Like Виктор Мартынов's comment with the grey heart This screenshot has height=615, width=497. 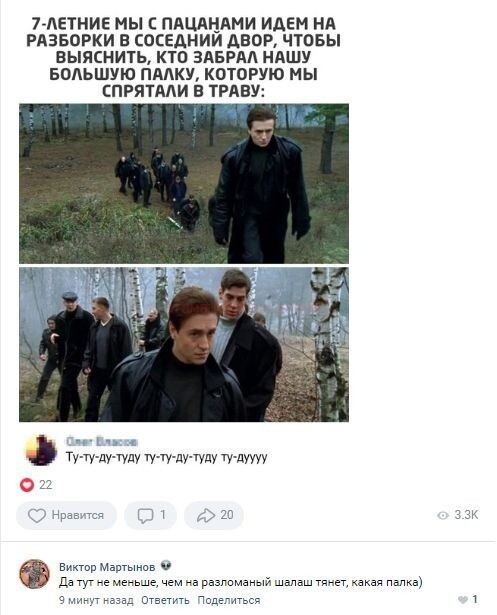(x=463, y=599)
